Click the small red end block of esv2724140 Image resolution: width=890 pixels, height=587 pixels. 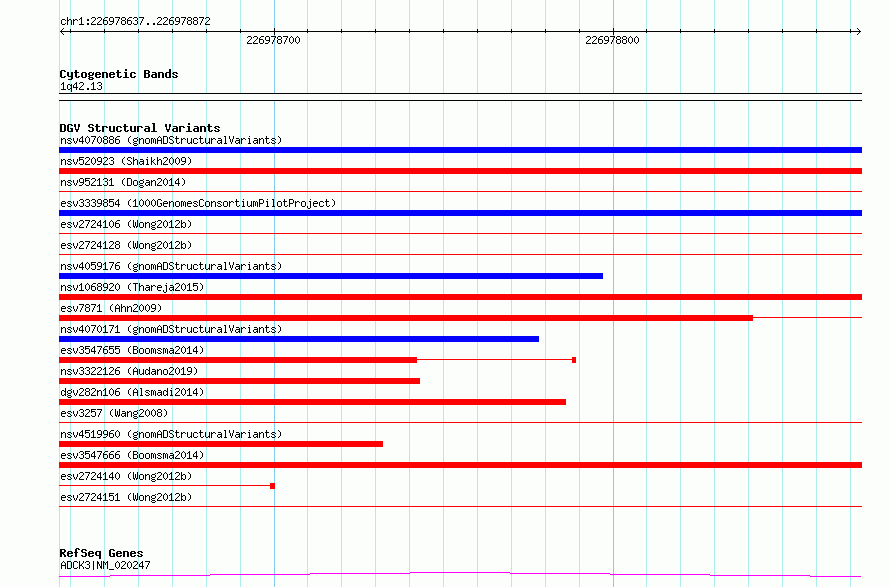click(272, 486)
